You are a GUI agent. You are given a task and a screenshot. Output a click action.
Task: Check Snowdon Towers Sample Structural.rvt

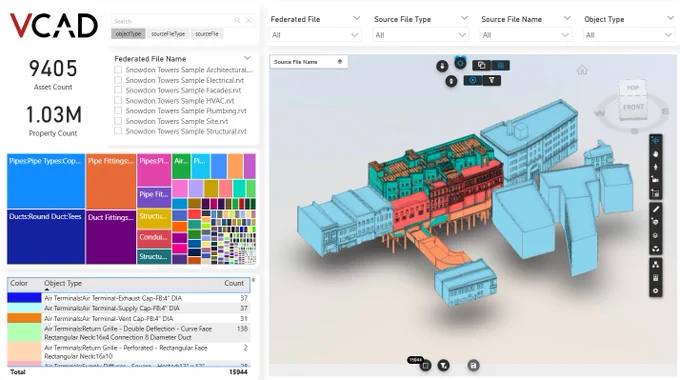(x=118, y=131)
